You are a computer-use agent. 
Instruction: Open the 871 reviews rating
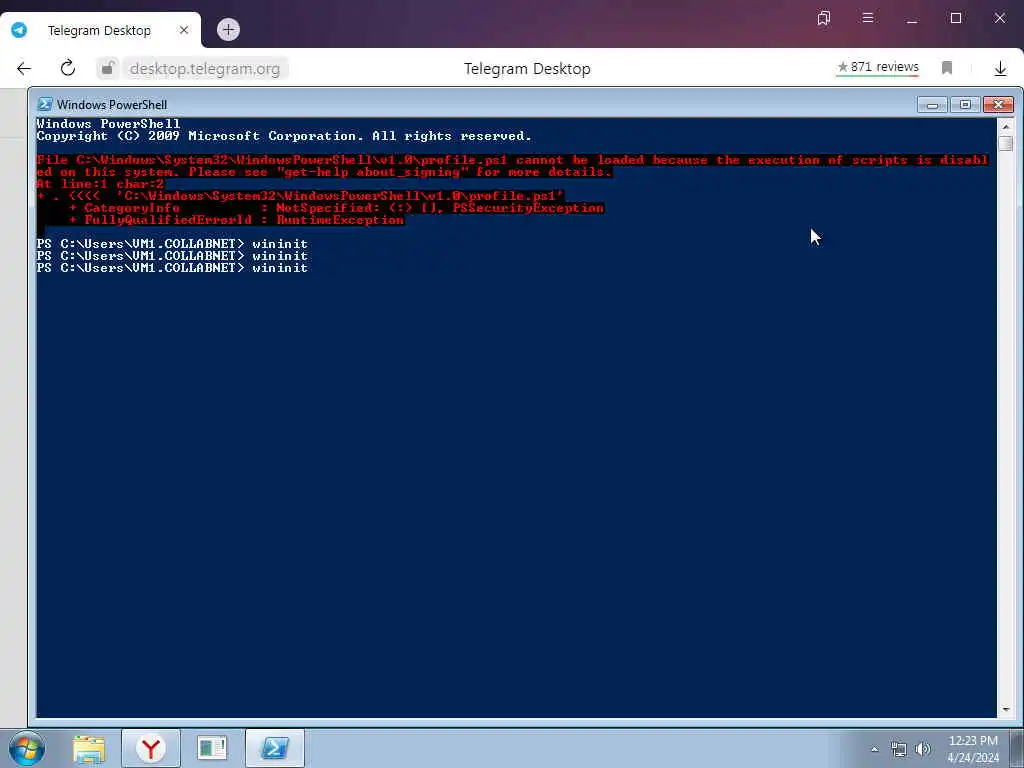(878, 67)
